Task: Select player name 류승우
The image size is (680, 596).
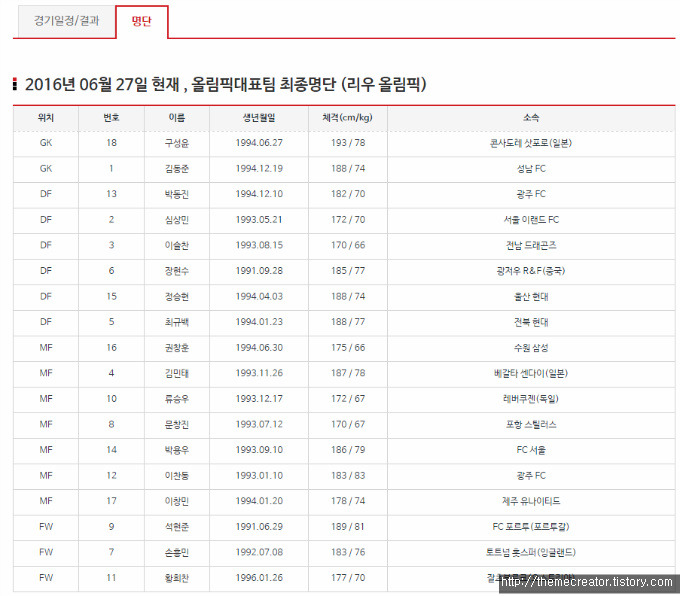Action: click(177, 399)
